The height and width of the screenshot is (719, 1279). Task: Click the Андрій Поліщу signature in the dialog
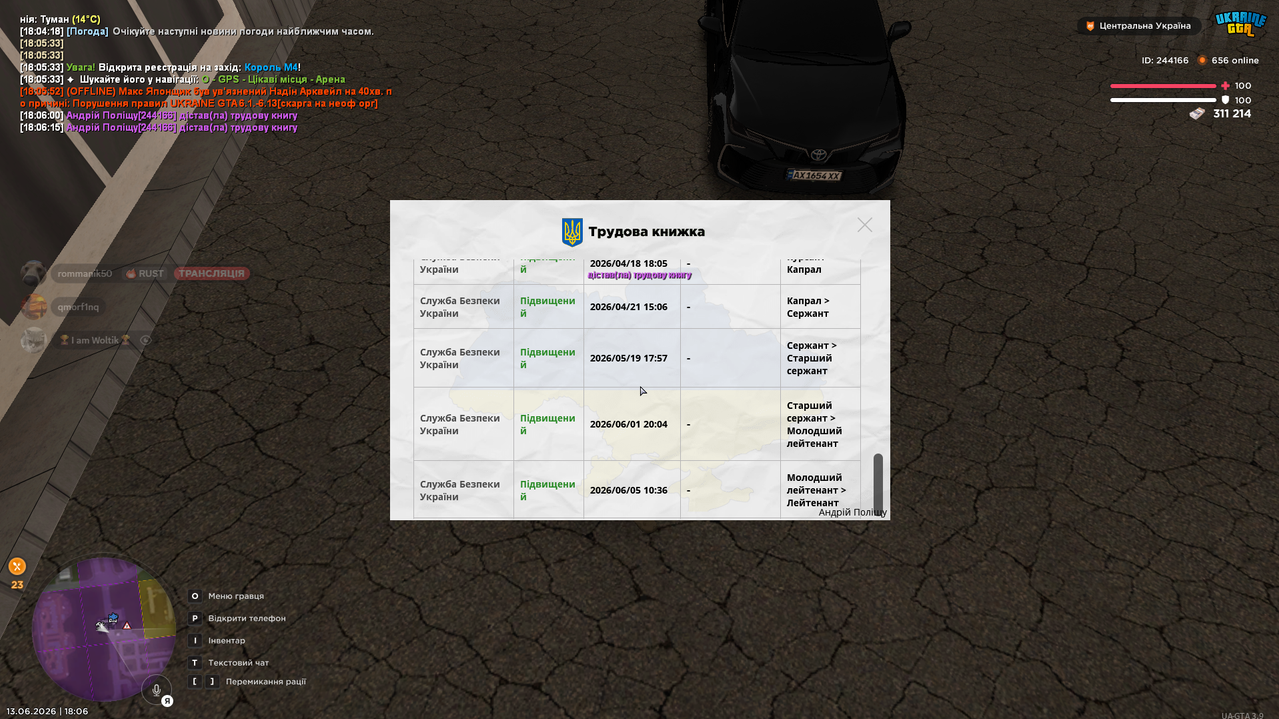pyautogui.click(x=852, y=512)
